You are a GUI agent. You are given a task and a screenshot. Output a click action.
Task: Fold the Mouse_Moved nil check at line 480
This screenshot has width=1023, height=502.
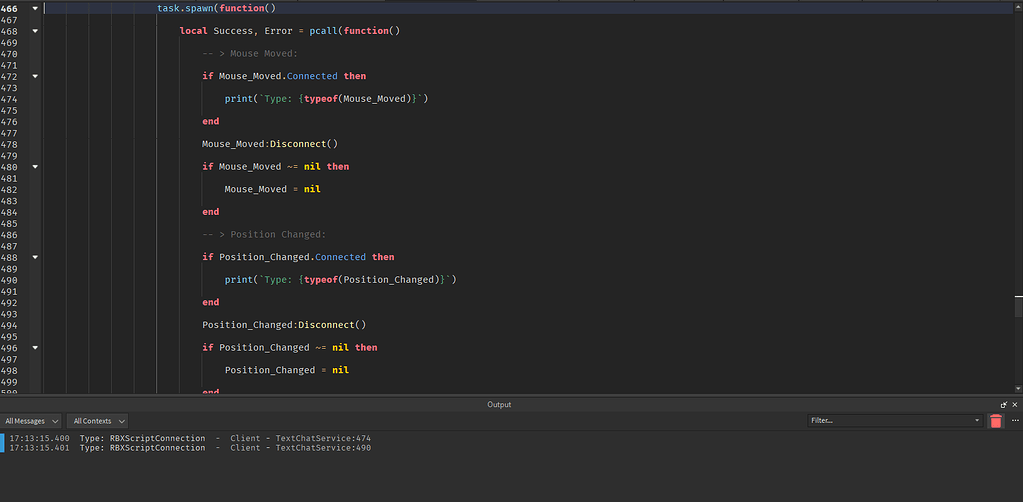36,167
